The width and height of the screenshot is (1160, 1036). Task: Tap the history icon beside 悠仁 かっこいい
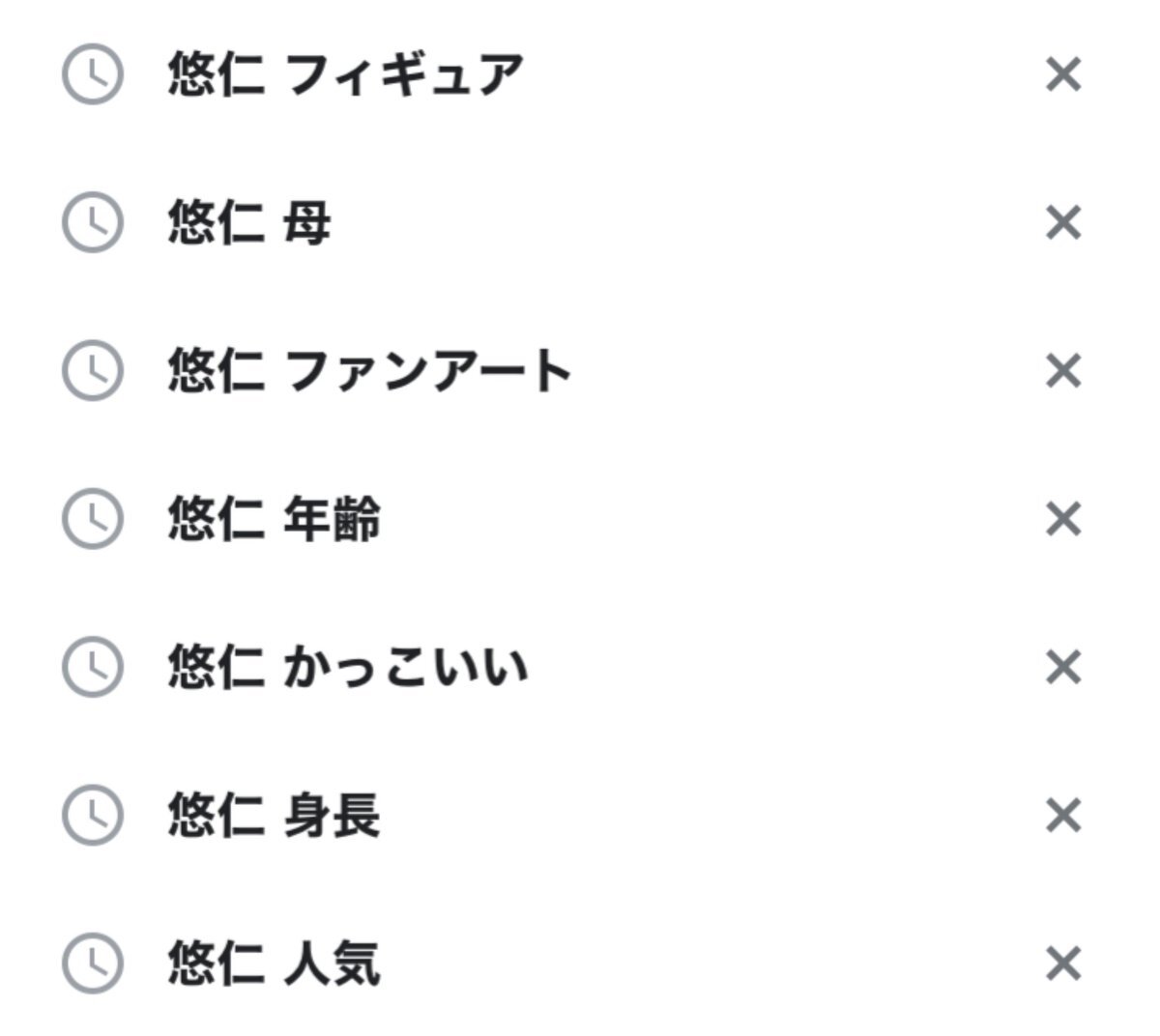coord(93,667)
